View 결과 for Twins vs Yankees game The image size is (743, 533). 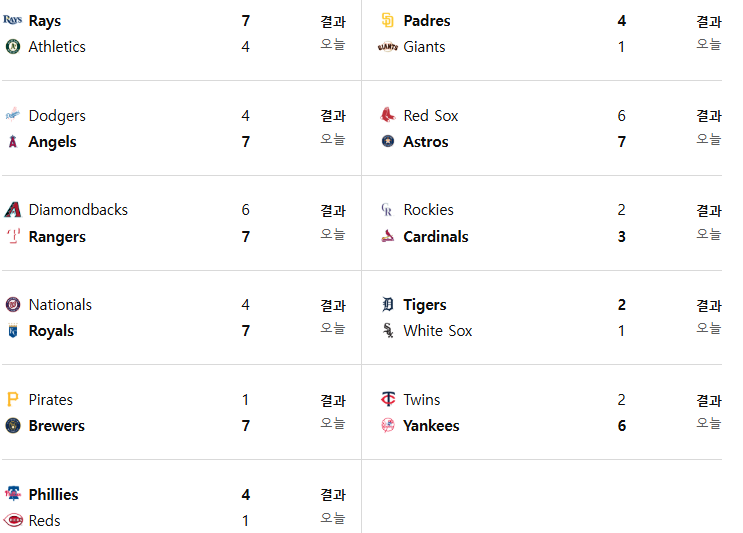click(x=709, y=400)
